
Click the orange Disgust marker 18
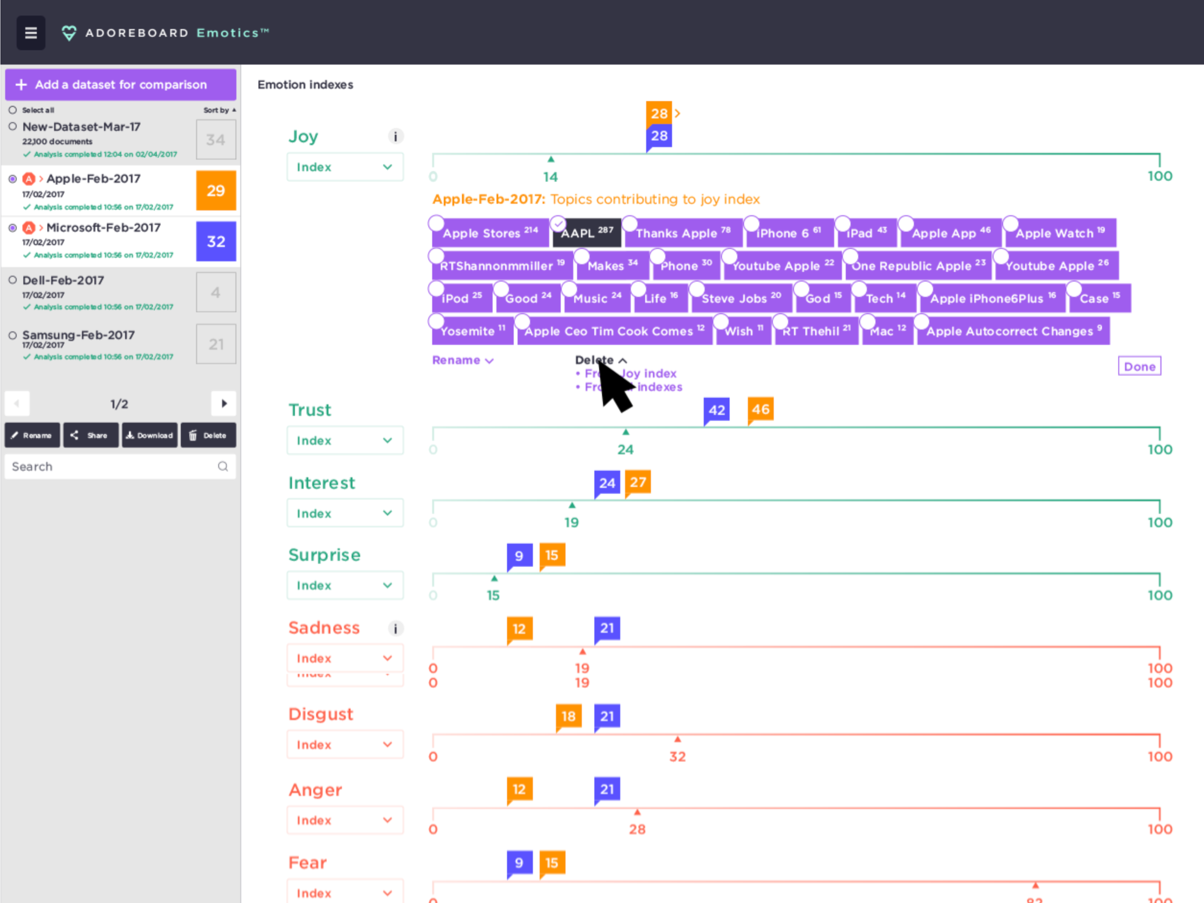569,717
